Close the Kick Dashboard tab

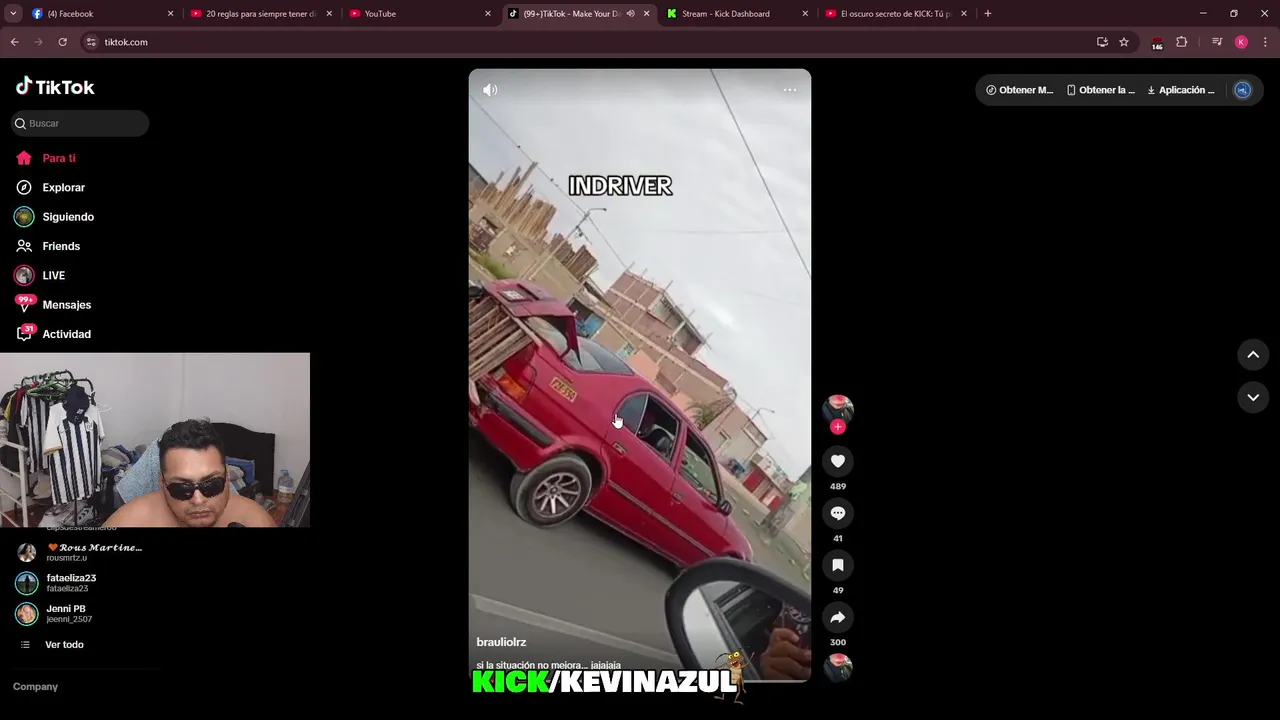[805, 14]
